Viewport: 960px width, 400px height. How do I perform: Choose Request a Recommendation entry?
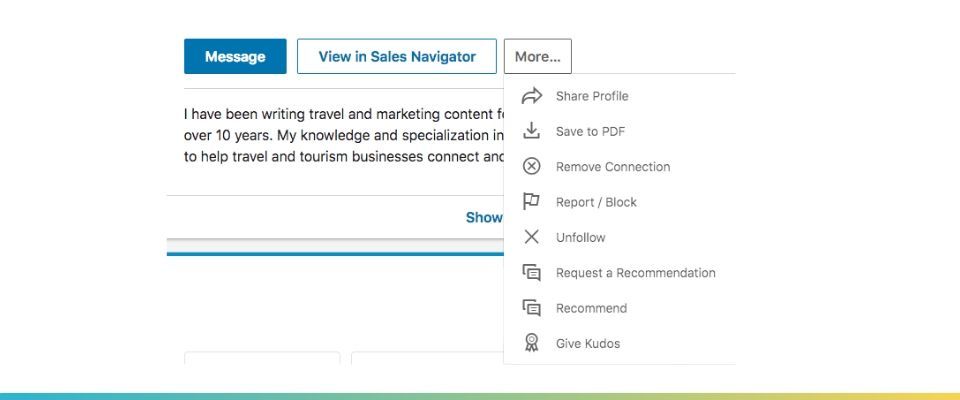click(620, 273)
